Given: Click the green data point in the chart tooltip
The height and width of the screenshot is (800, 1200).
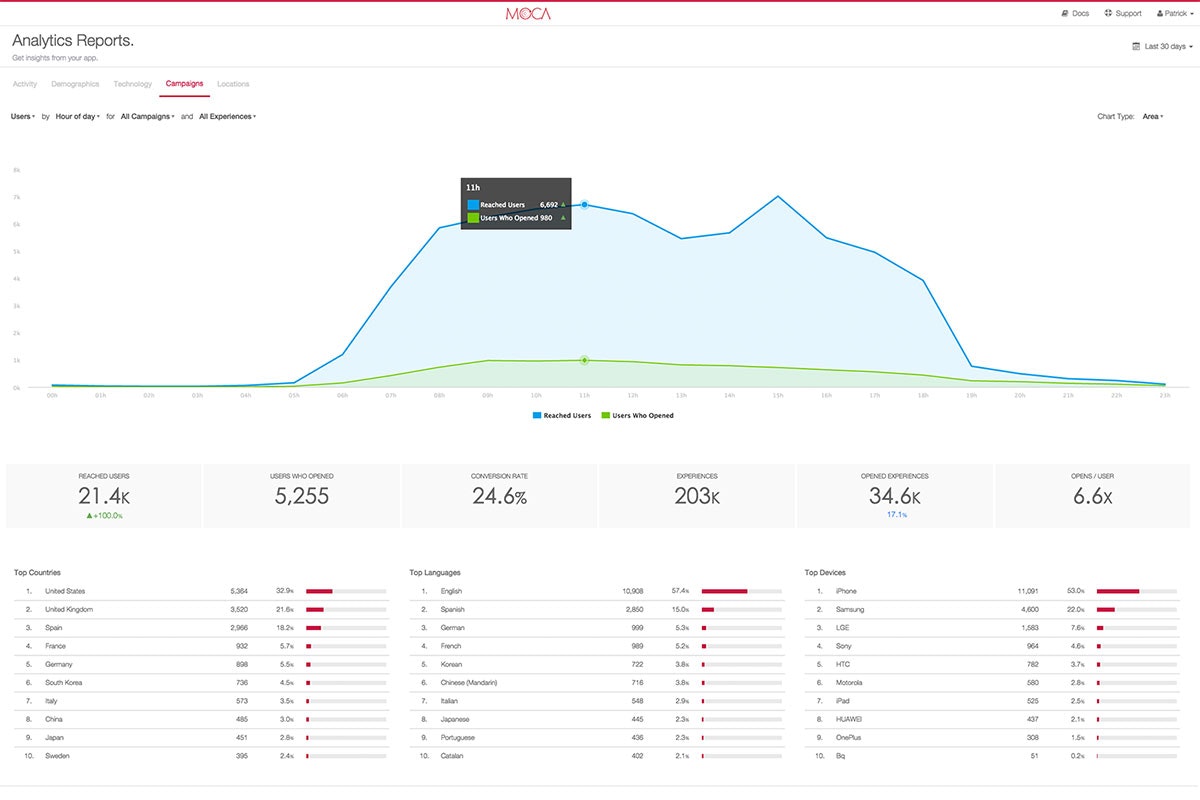Looking at the screenshot, I should click(x=584, y=359).
